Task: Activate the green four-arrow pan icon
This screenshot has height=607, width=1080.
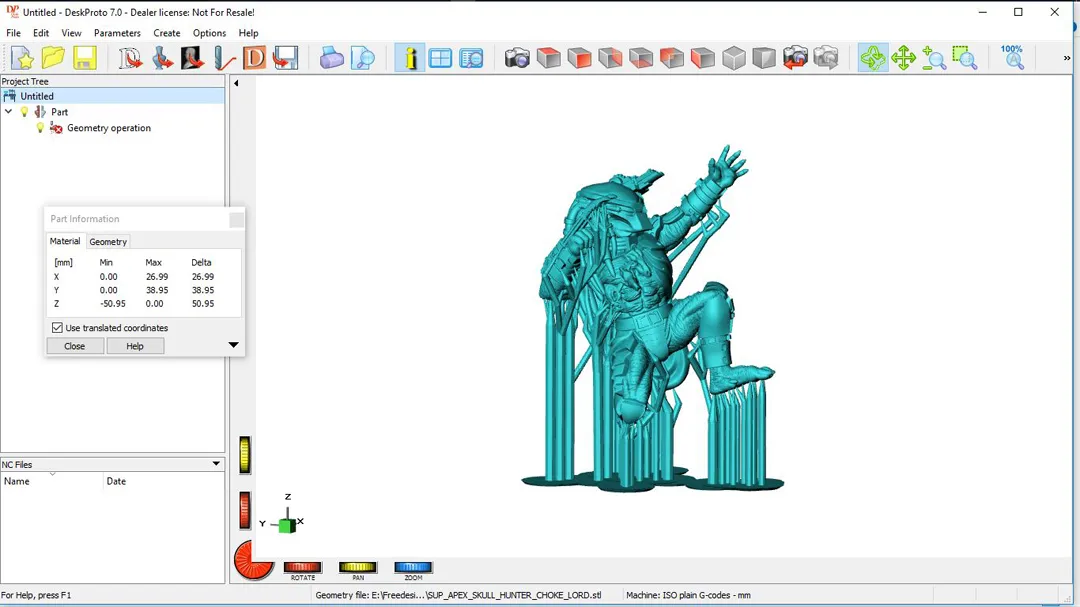Action: coord(903,58)
